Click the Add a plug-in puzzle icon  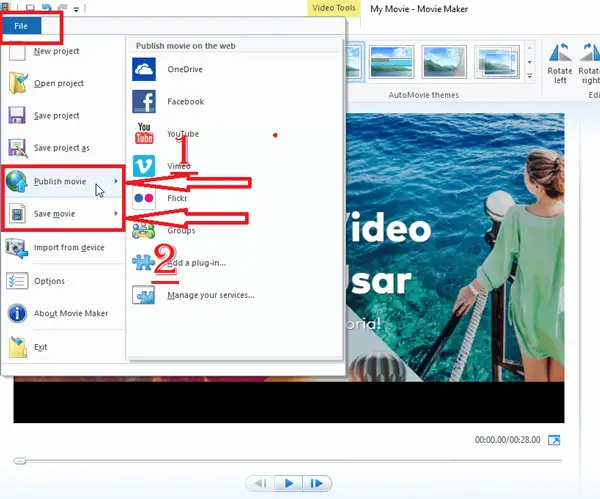click(x=143, y=263)
